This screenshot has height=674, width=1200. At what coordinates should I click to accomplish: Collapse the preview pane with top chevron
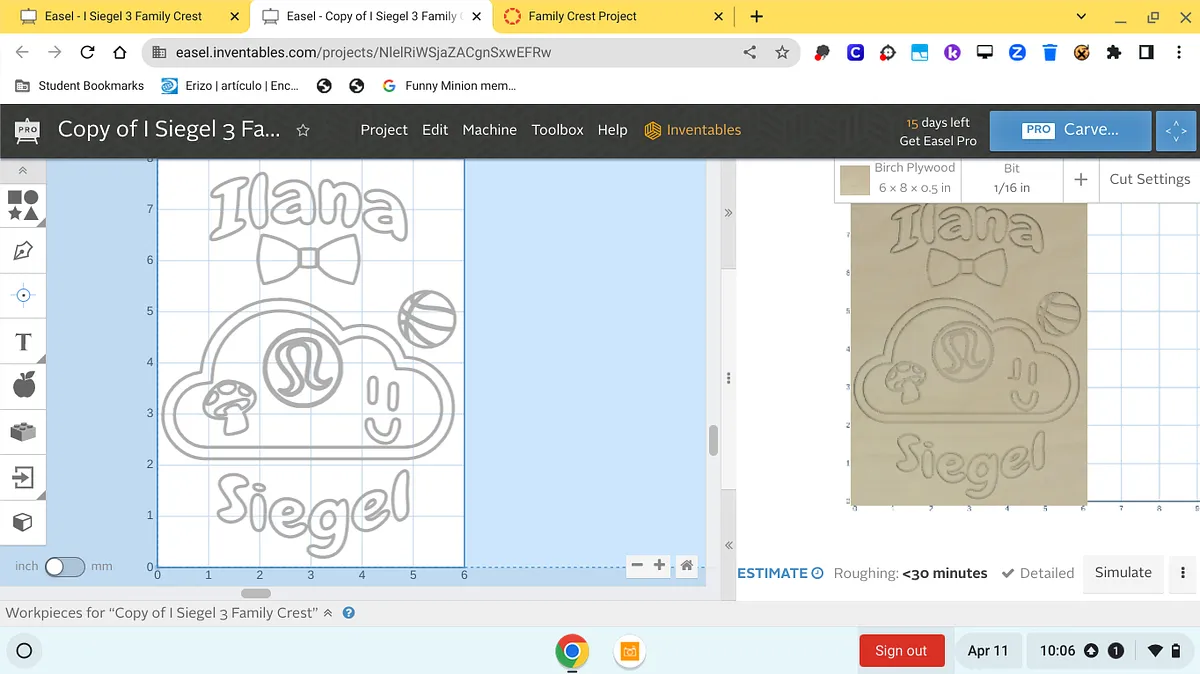(728, 213)
